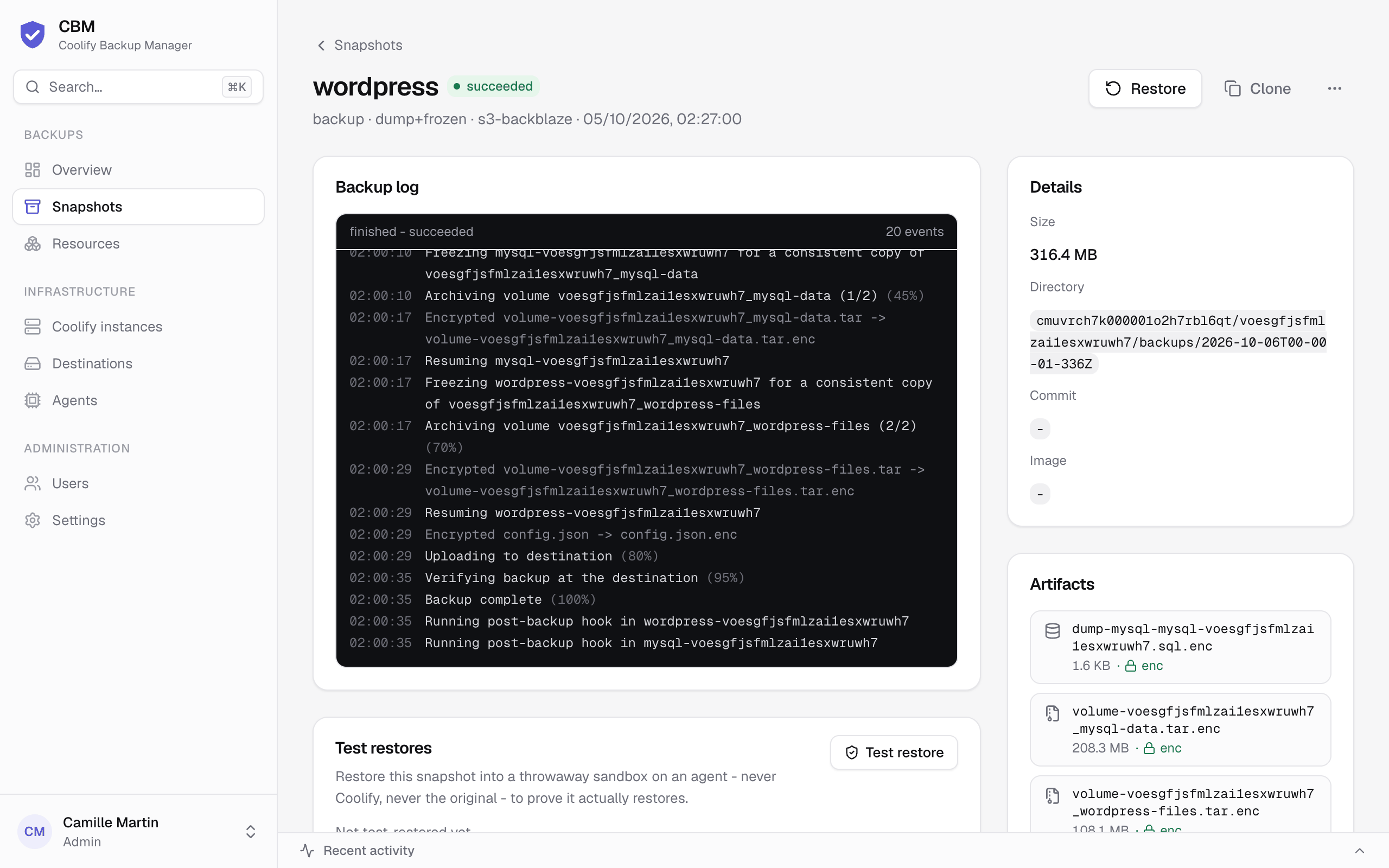
Task: Click the Resources boxes icon
Action: point(33,244)
